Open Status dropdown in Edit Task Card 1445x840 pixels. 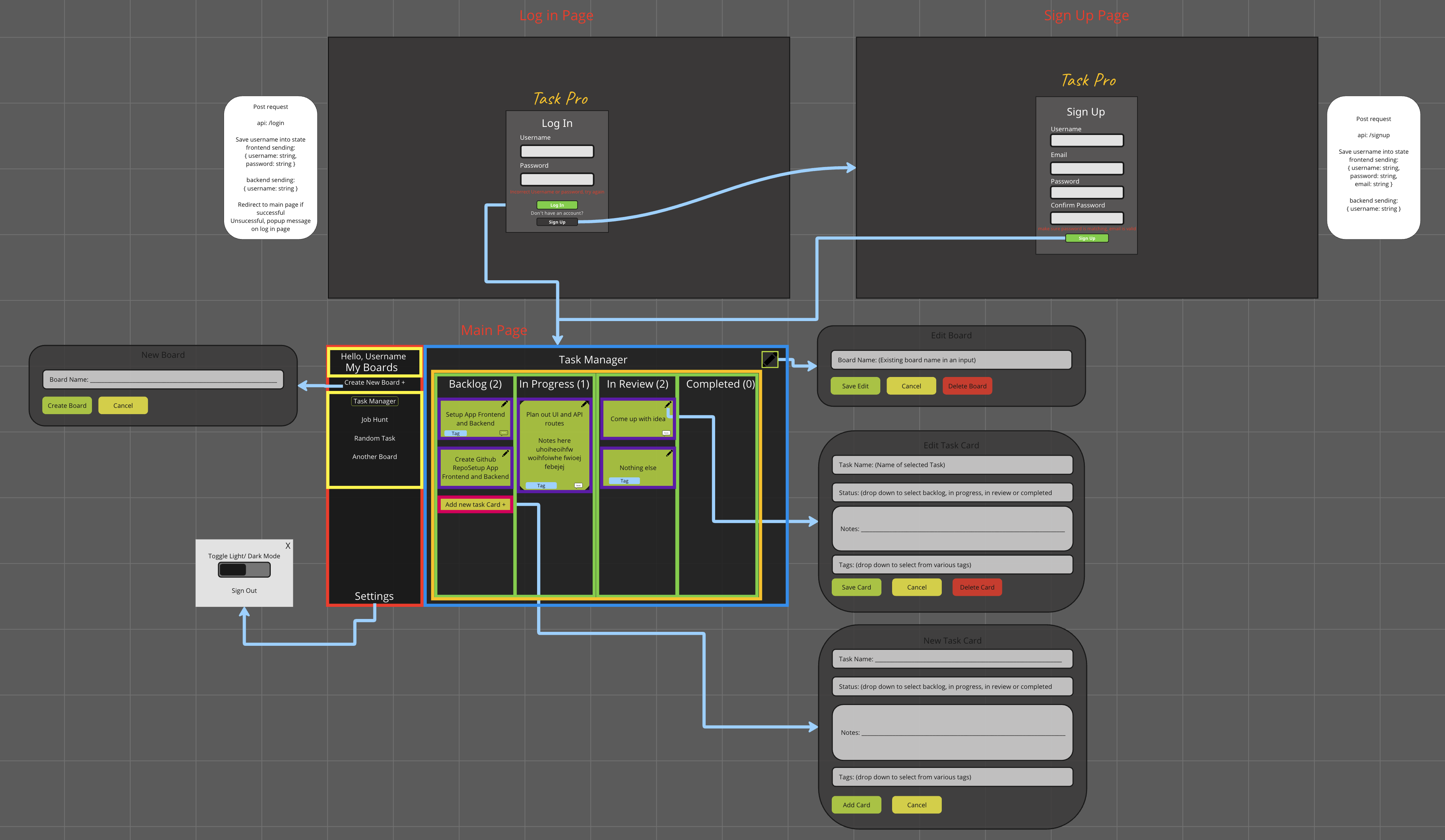(952, 492)
